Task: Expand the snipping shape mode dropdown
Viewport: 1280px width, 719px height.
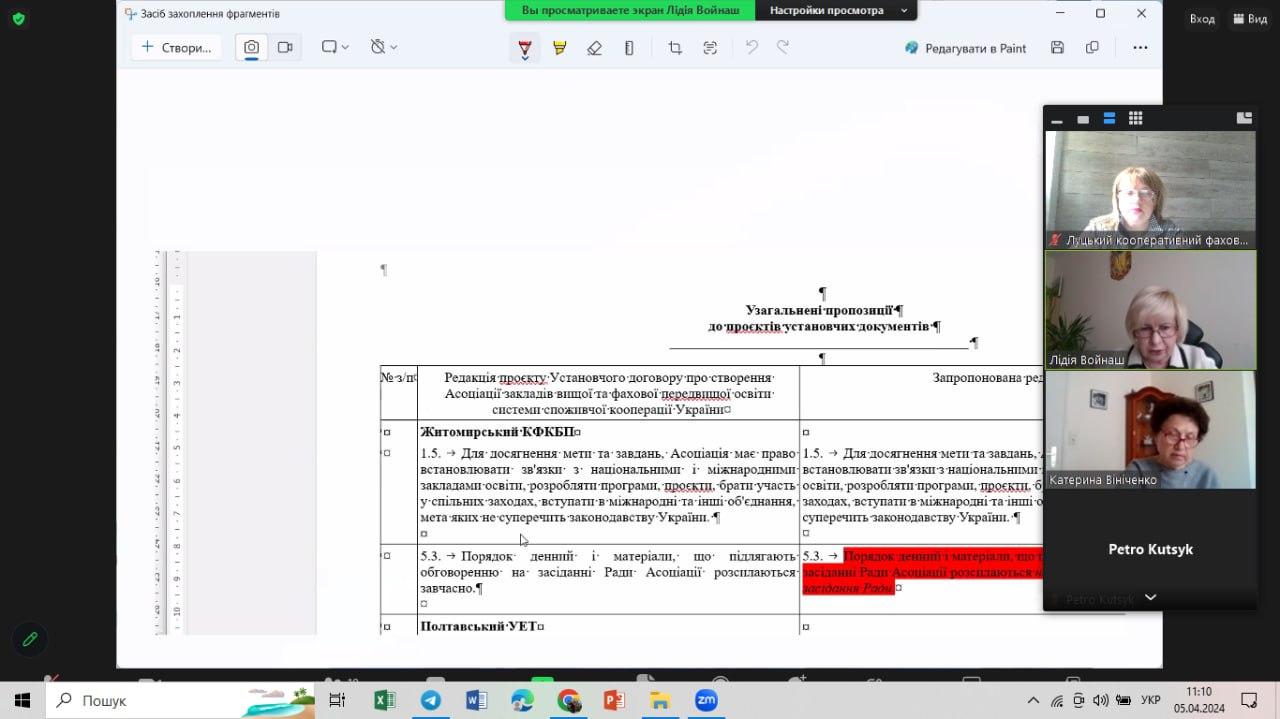Action: pyautogui.click(x=335, y=47)
